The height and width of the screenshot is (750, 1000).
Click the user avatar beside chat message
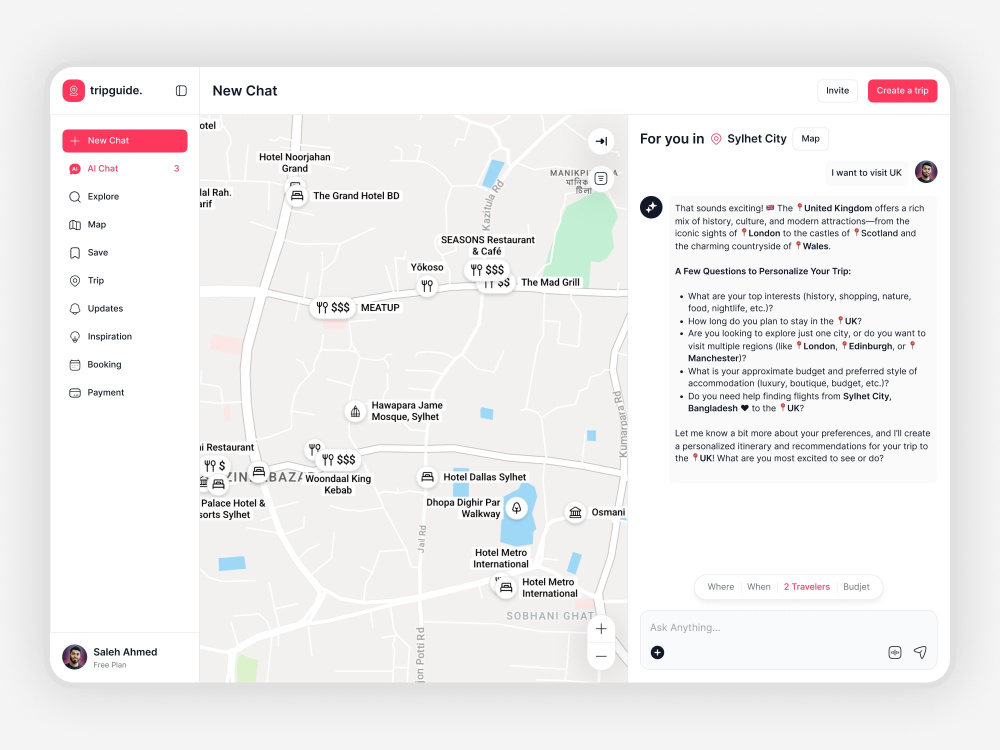pyautogui.click(x=926, y=172)
